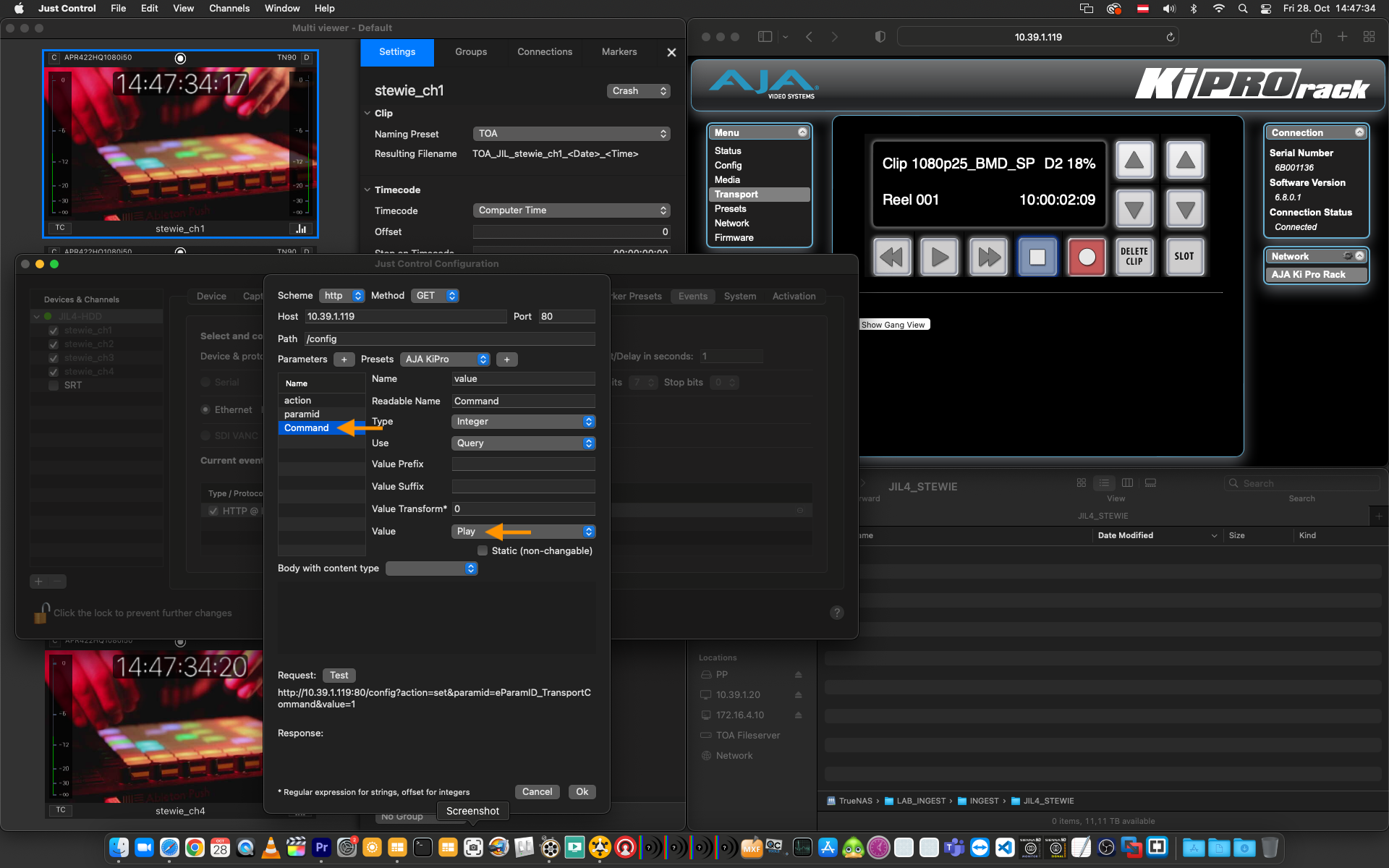Click the SLOT button in AJA panel

[1184, 257]
